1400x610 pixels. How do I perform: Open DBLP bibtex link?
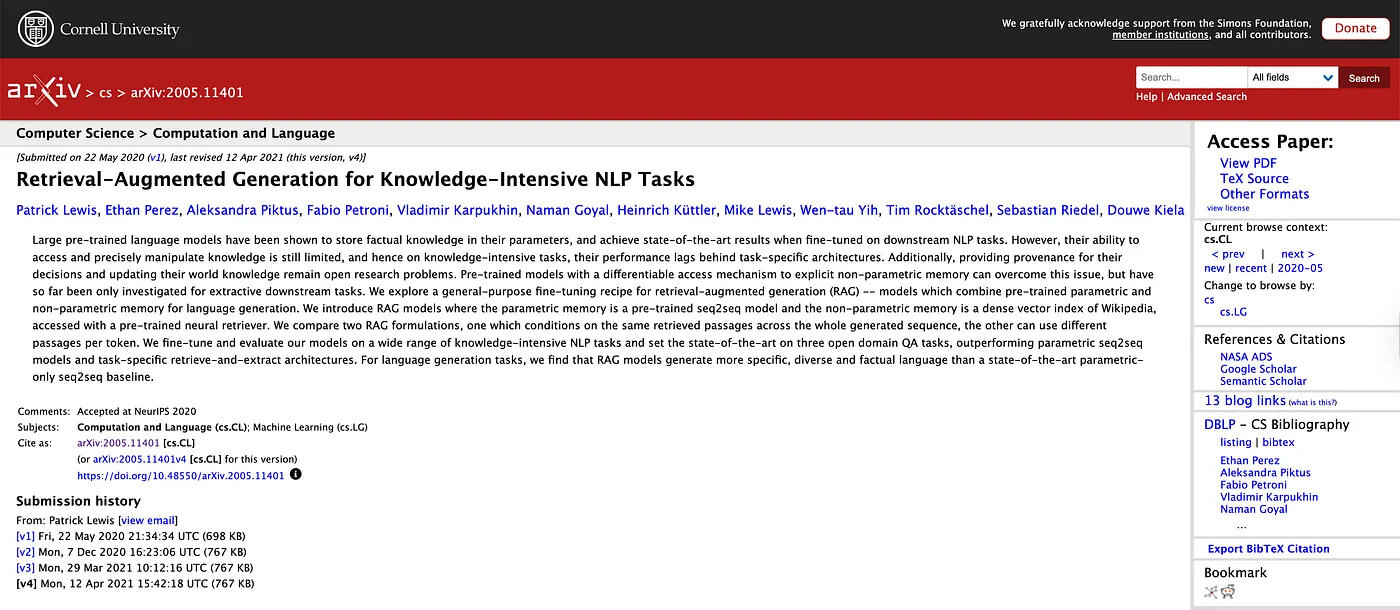[x=1278, y=442]
